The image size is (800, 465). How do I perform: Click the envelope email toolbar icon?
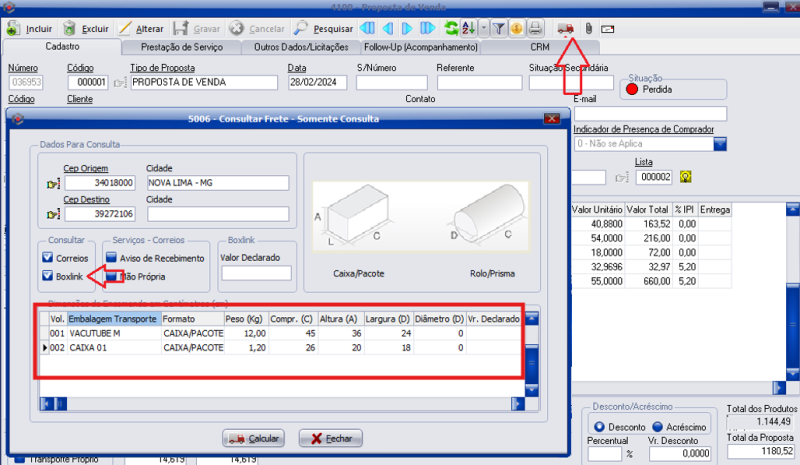[607, 27]
